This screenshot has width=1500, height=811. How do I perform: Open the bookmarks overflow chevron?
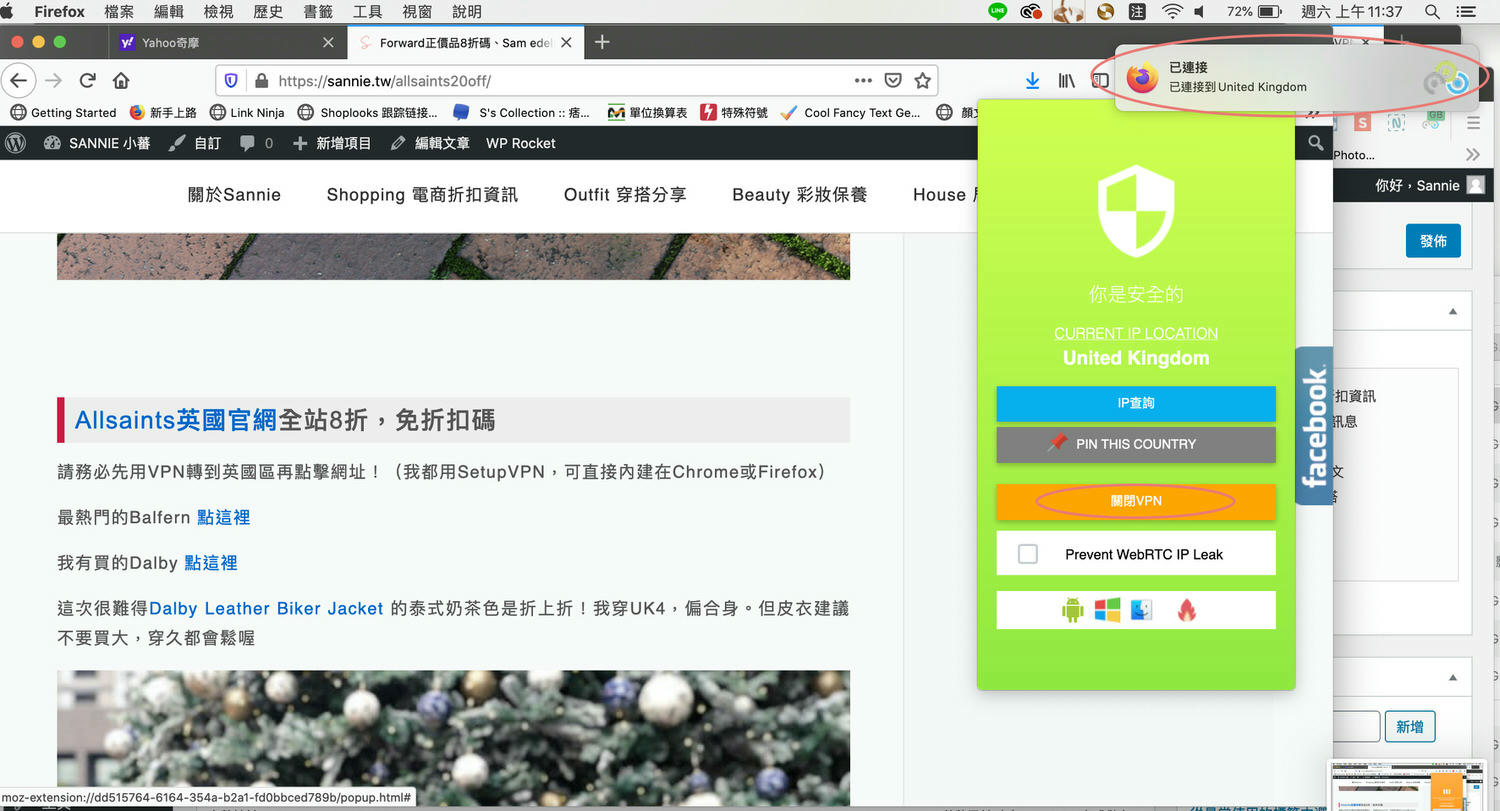point(1472,155)
